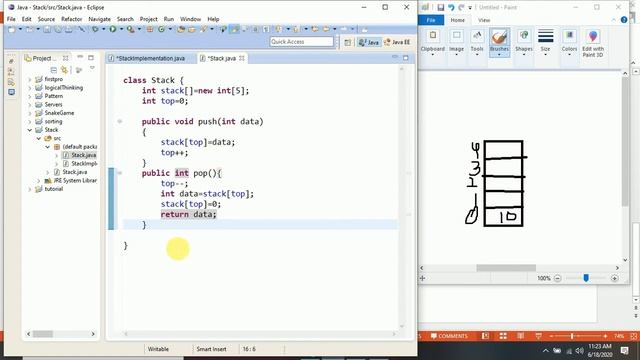Open the Window menu in Eclipse
640x360 pixels.
coord(190,19)
